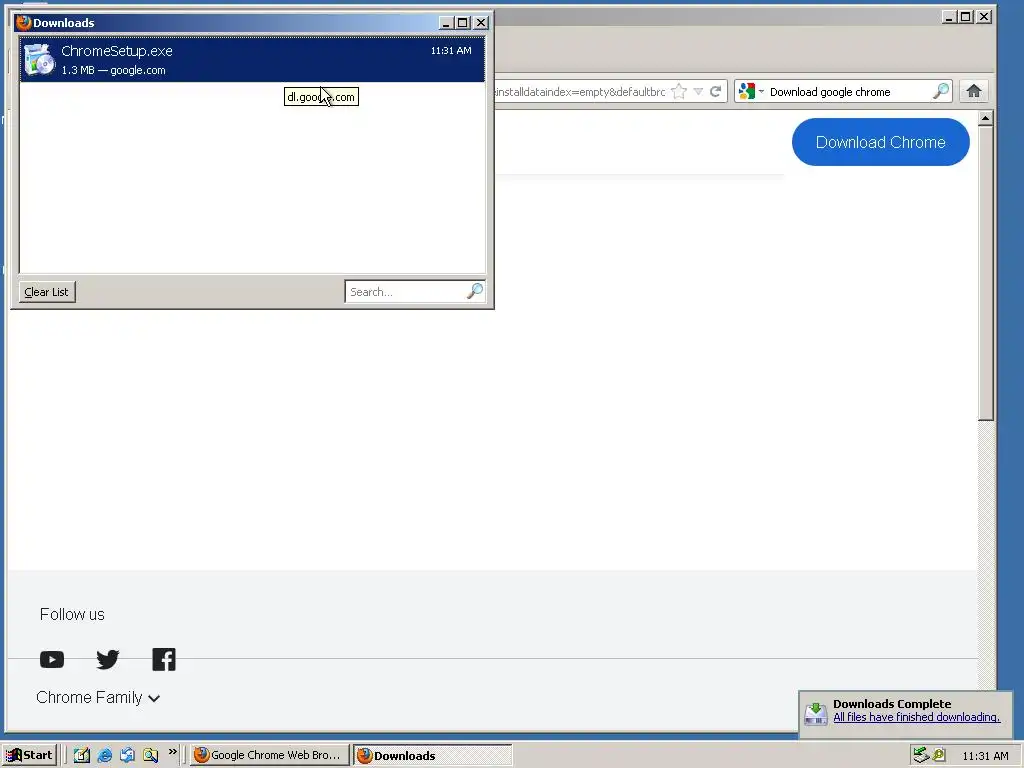
Task: Click 'All files have finished downloading' link
Action: pos(916,717)
